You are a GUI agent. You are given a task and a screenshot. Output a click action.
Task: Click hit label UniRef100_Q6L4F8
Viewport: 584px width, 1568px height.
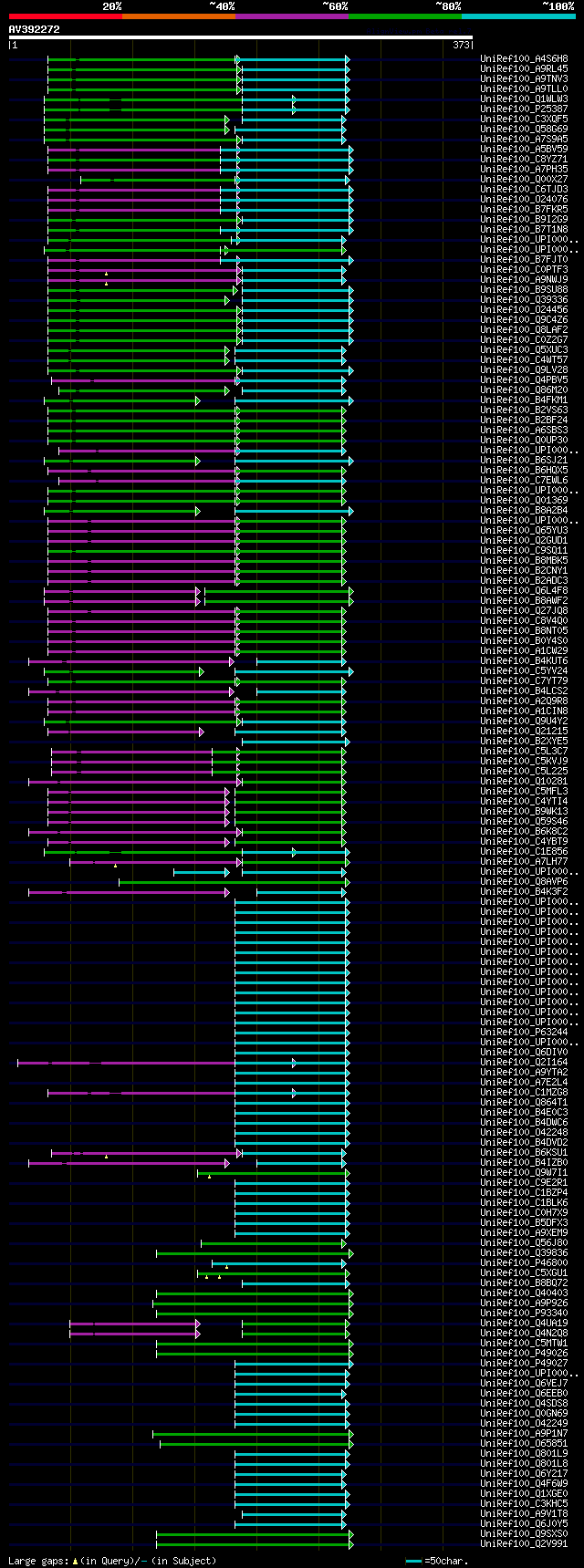coord(524,590)
